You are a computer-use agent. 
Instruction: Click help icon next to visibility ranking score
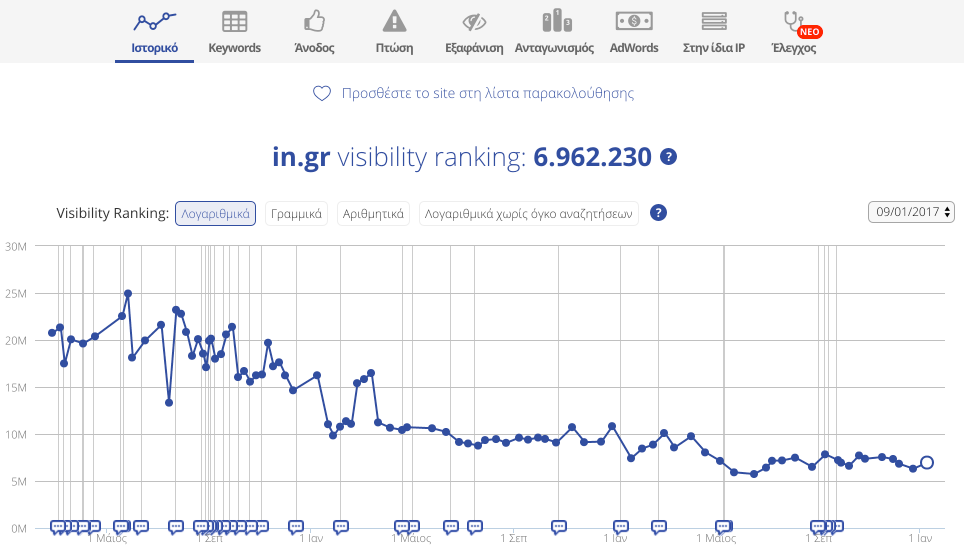tap(669, 157)
